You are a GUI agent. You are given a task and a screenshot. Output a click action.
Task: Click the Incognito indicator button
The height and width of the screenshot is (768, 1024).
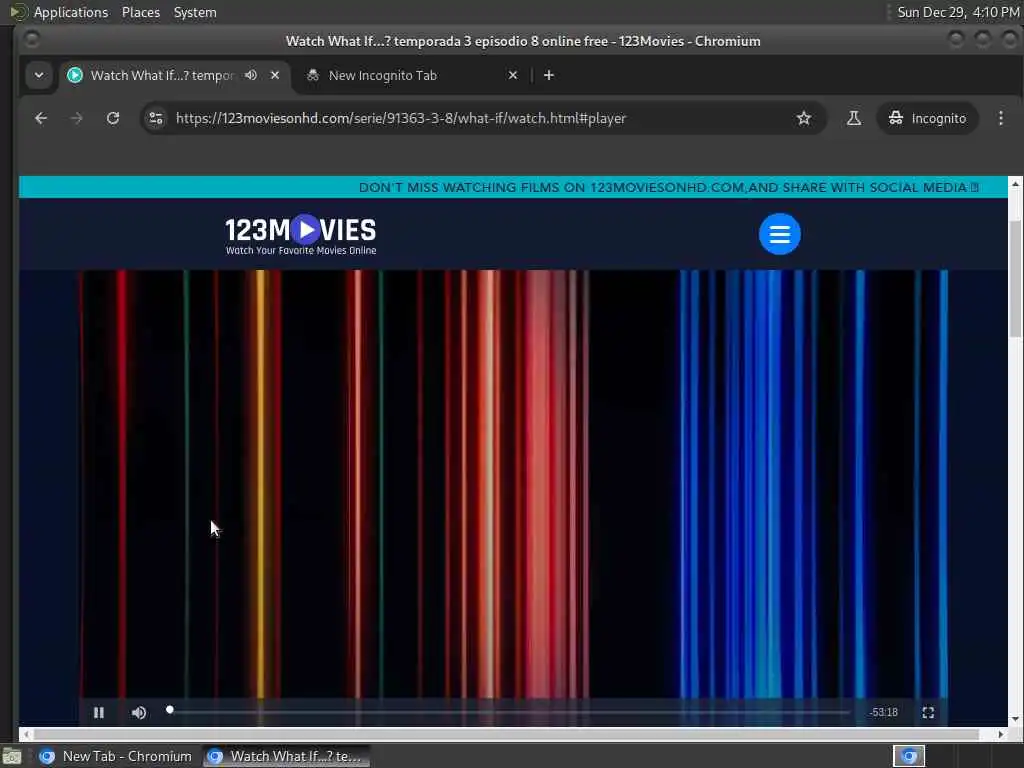[927, 118]
